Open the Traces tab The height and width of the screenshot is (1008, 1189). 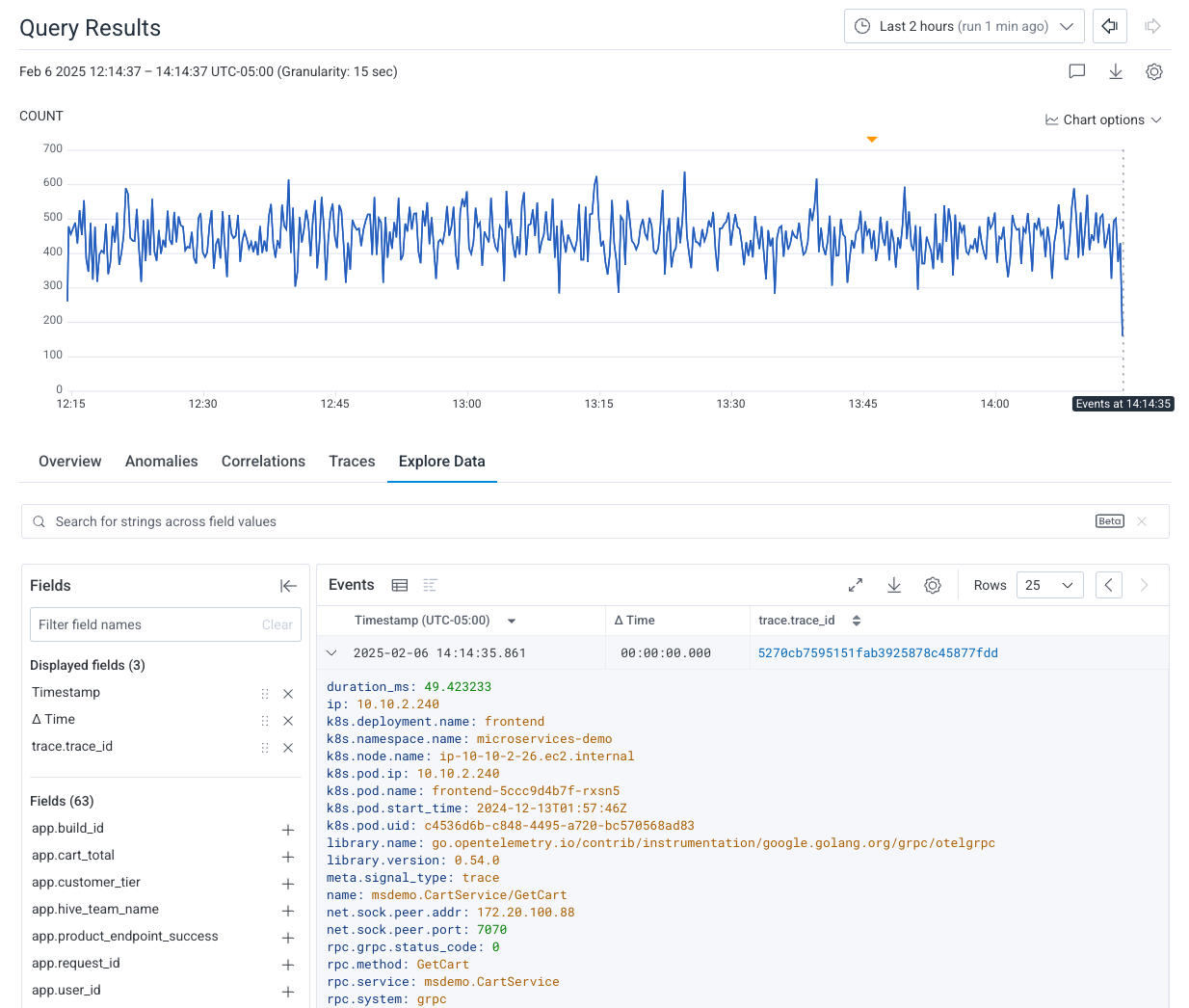pos(352,462)
